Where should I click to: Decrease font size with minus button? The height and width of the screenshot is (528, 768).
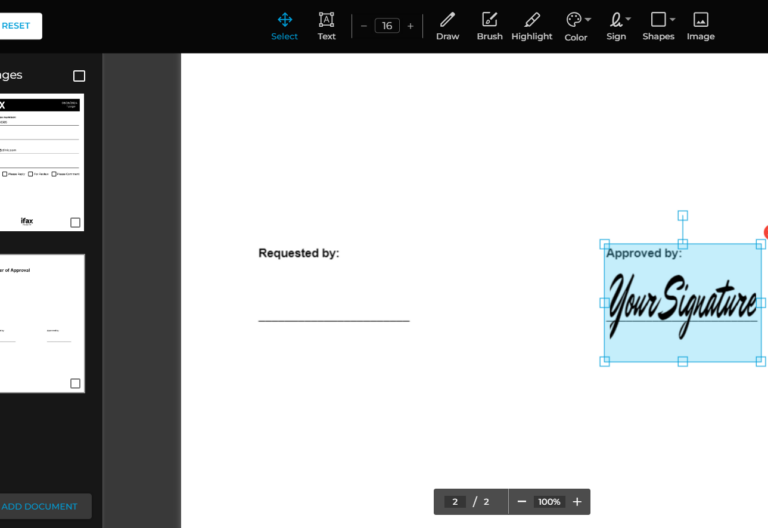coord(364,26)
